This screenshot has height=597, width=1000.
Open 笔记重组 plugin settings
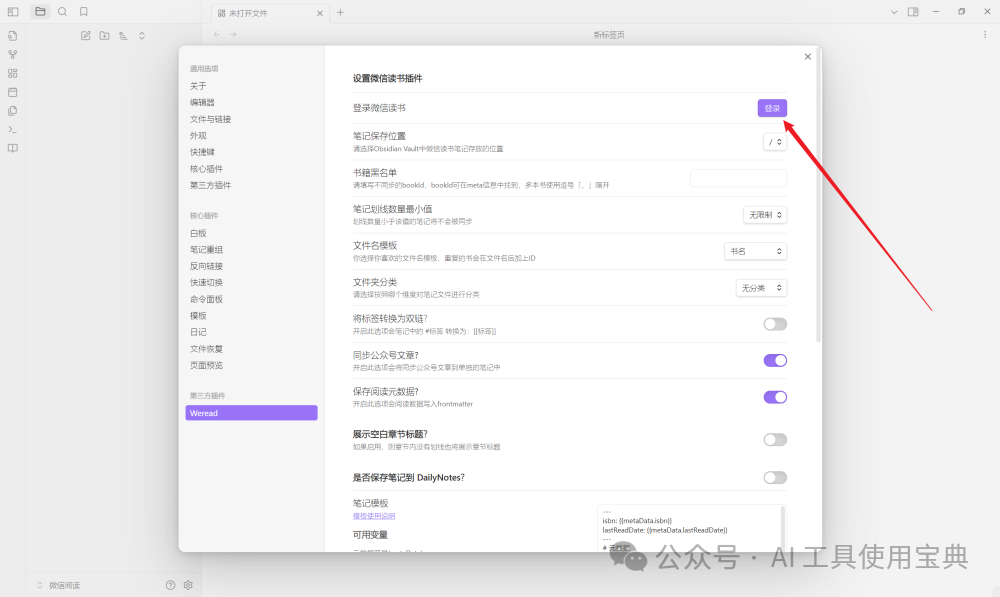tap(206, 249)
